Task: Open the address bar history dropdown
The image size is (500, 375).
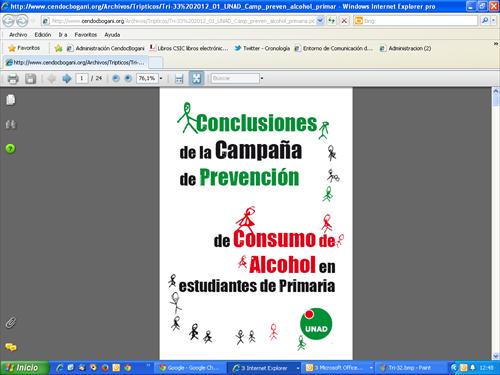Action: coord(320,21)
